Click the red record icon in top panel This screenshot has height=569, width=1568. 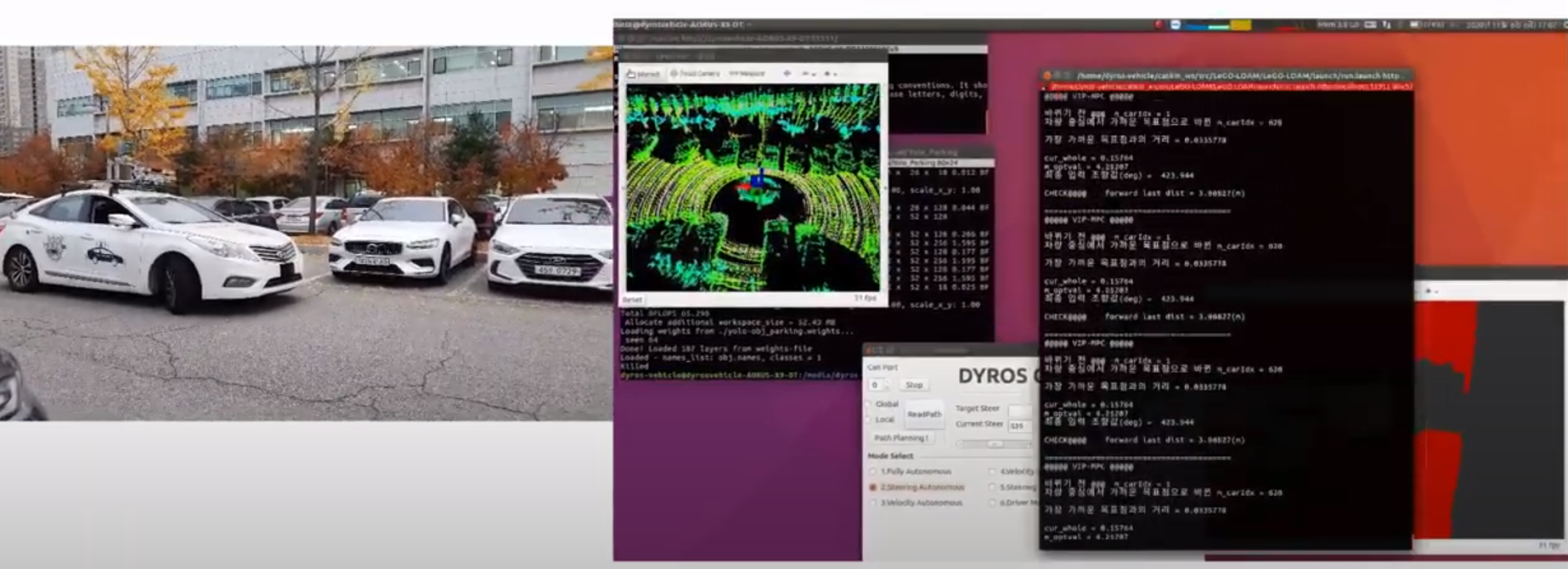pyautogui.click(x=1159, y=25)
